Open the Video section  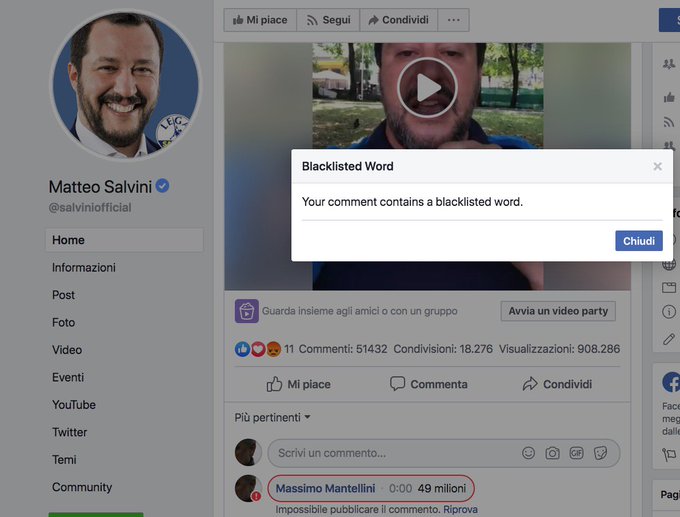tap(67, 350)
